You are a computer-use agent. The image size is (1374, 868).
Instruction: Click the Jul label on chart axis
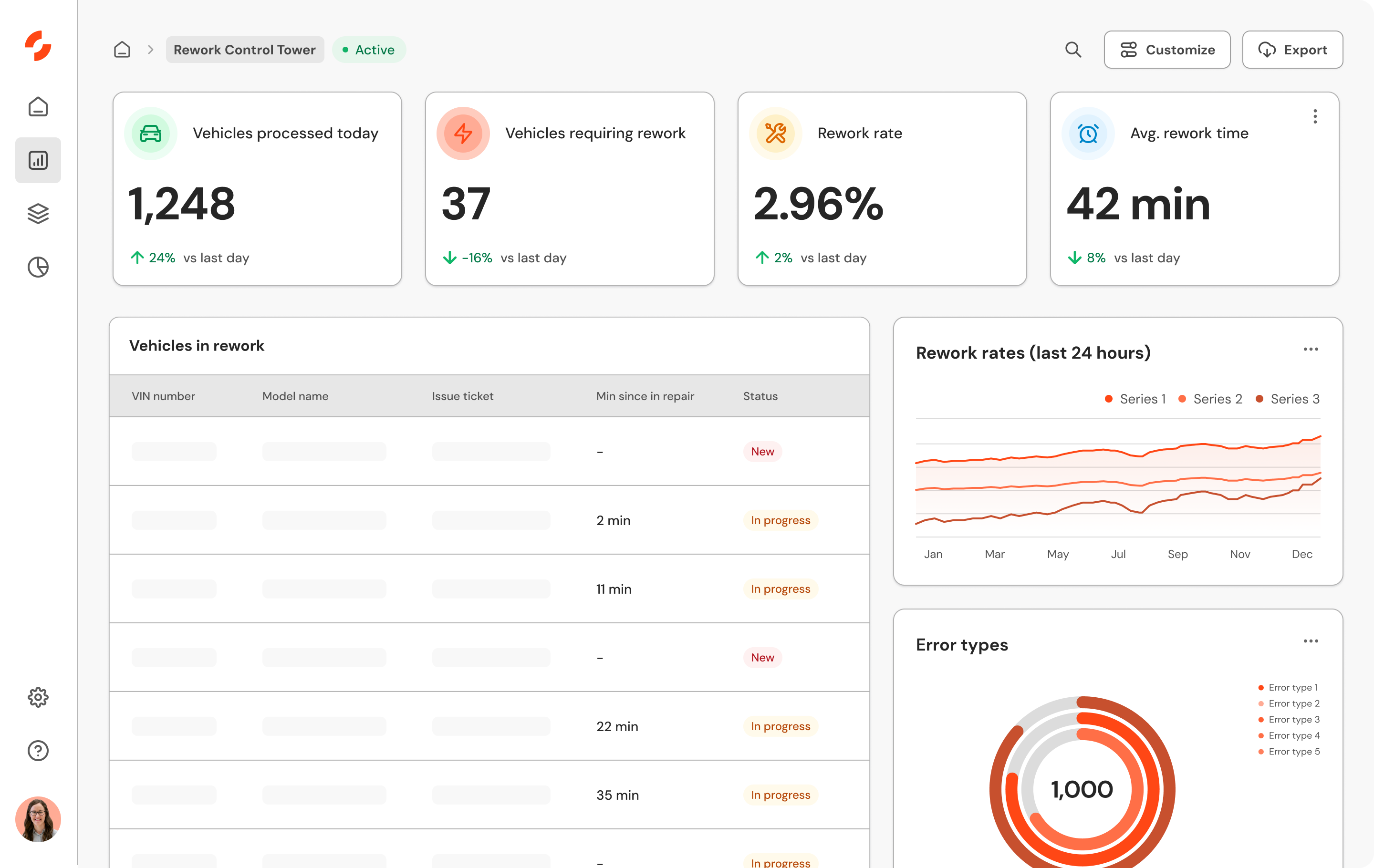1118,554
